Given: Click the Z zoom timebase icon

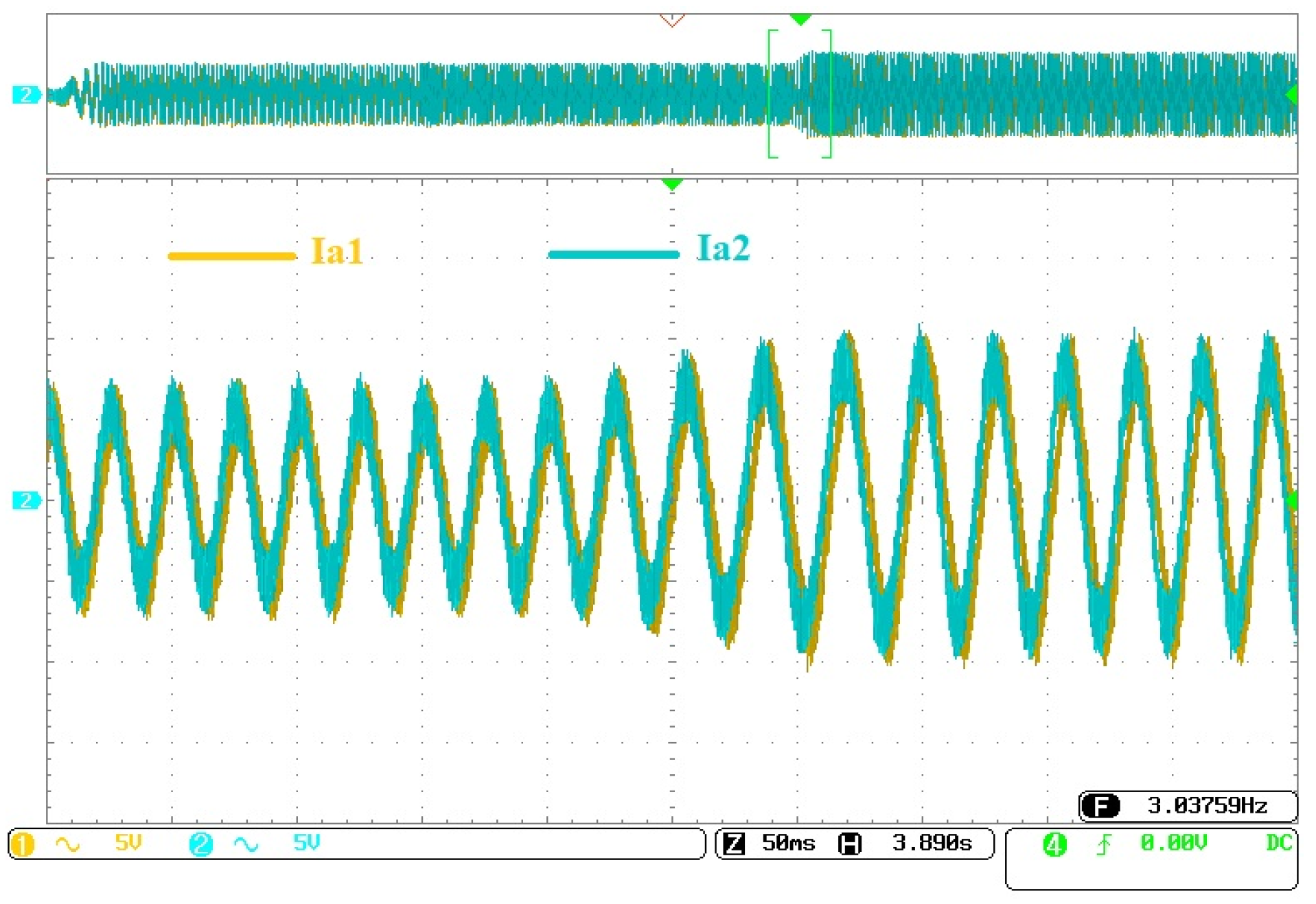Looking at the screenshot, I should pos(734,843).
